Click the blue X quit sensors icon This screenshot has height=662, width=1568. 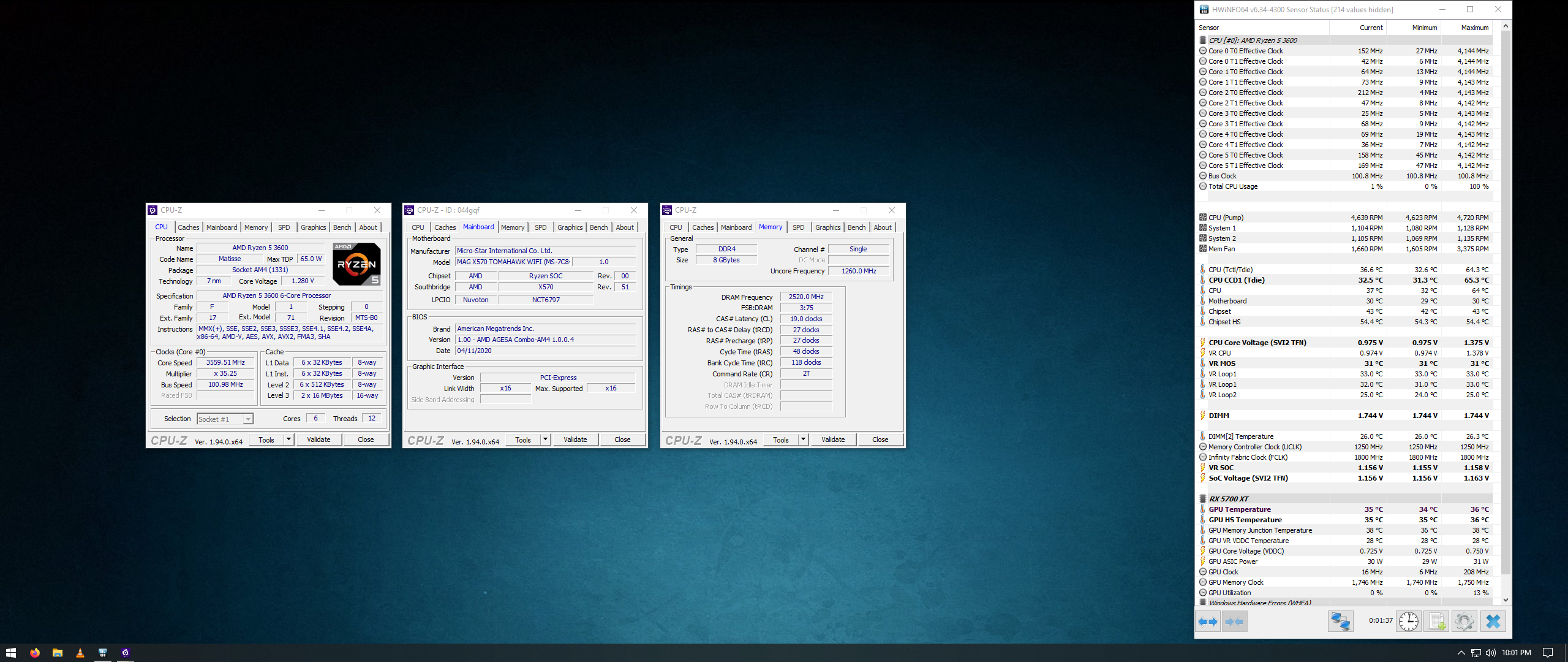point(1493,622)
